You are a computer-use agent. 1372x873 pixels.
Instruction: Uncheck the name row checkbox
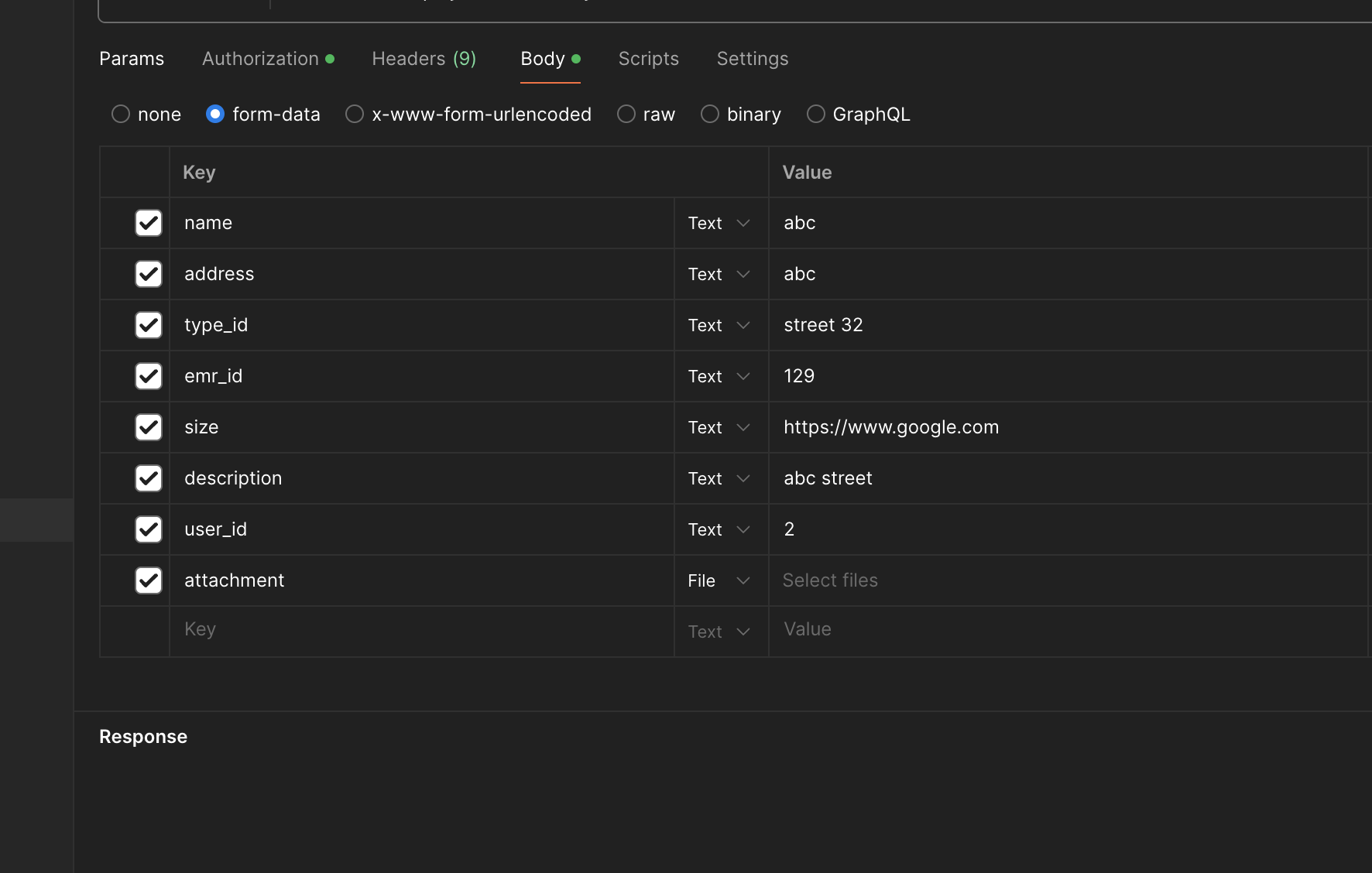tap(148, 223)
